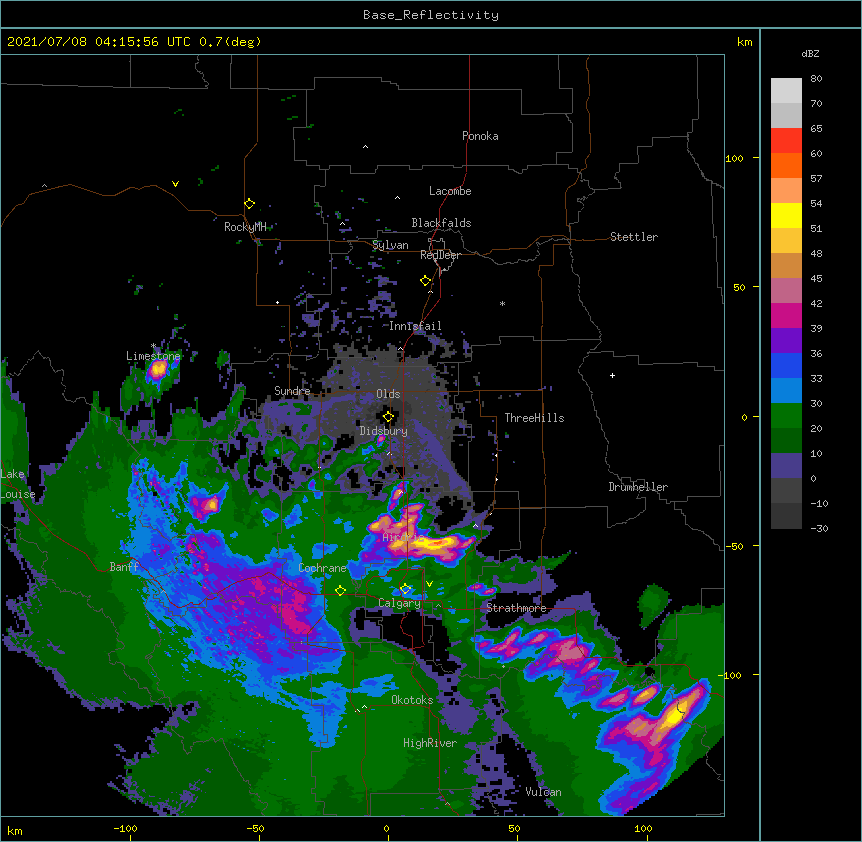862x842 pixels.
Task: Select the dark green 10-20 dBZ legend swatch
Action: 786,441
